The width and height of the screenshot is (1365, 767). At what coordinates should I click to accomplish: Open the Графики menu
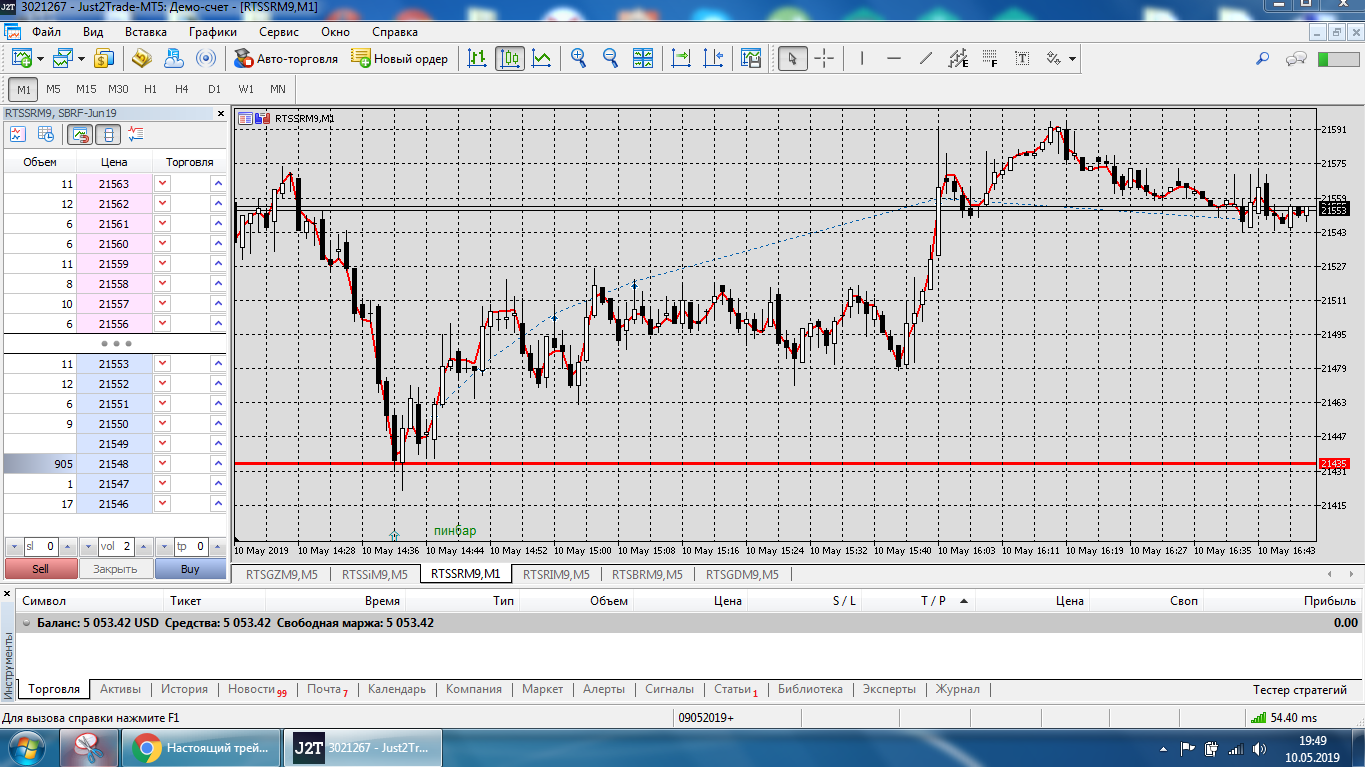click(x=212, y=31)
